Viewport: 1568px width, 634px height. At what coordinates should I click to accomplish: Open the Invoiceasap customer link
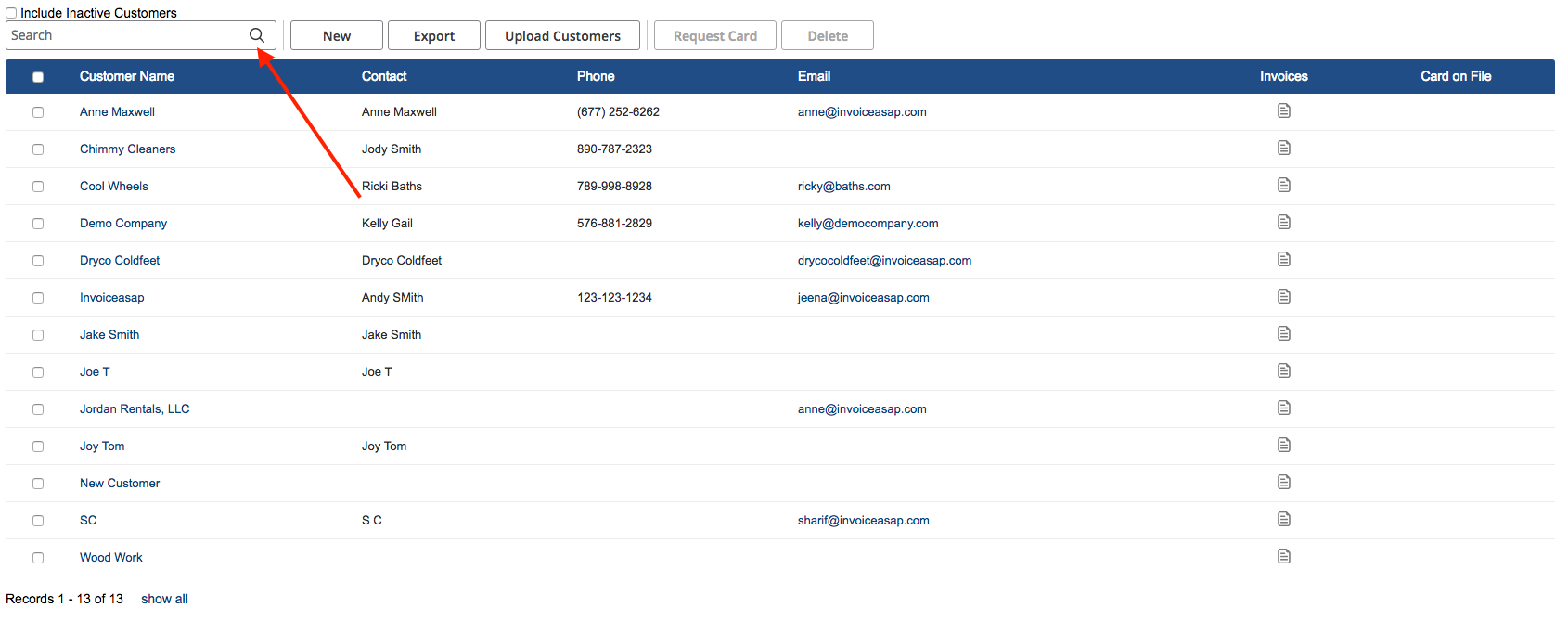pyautogui.click(x=112, y=298)
